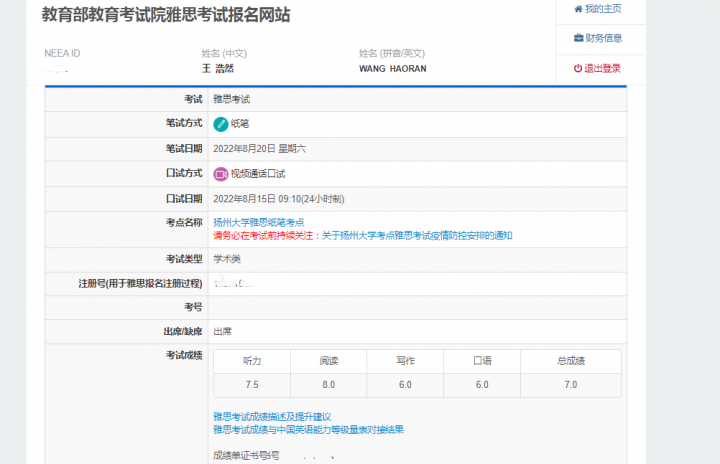Open the 扬州大学雅思纸笔考点 link
This screenshot has height=464, width=720.
258,222
